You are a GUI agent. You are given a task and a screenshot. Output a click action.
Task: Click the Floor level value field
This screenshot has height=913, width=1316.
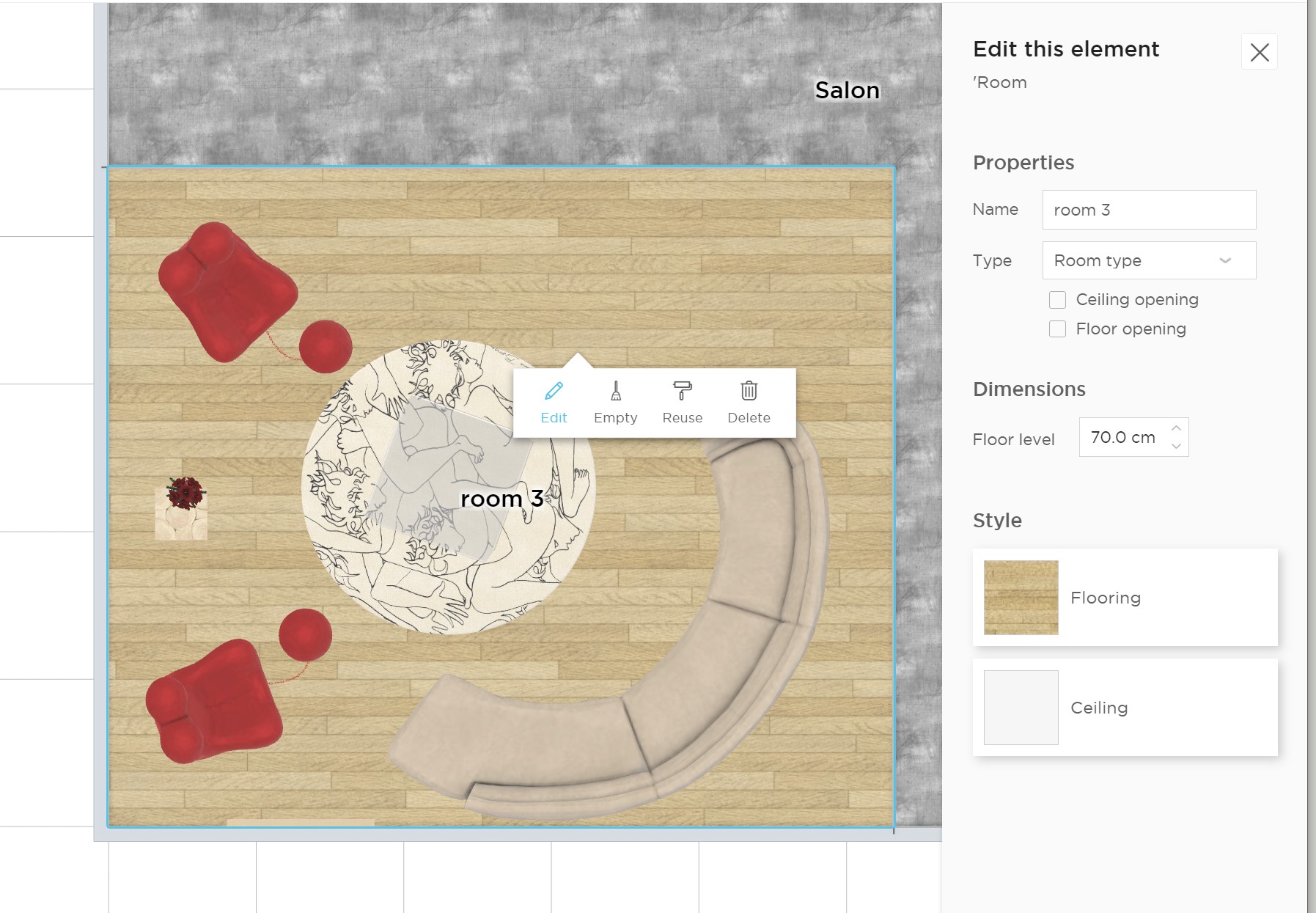pos(1122,438)
